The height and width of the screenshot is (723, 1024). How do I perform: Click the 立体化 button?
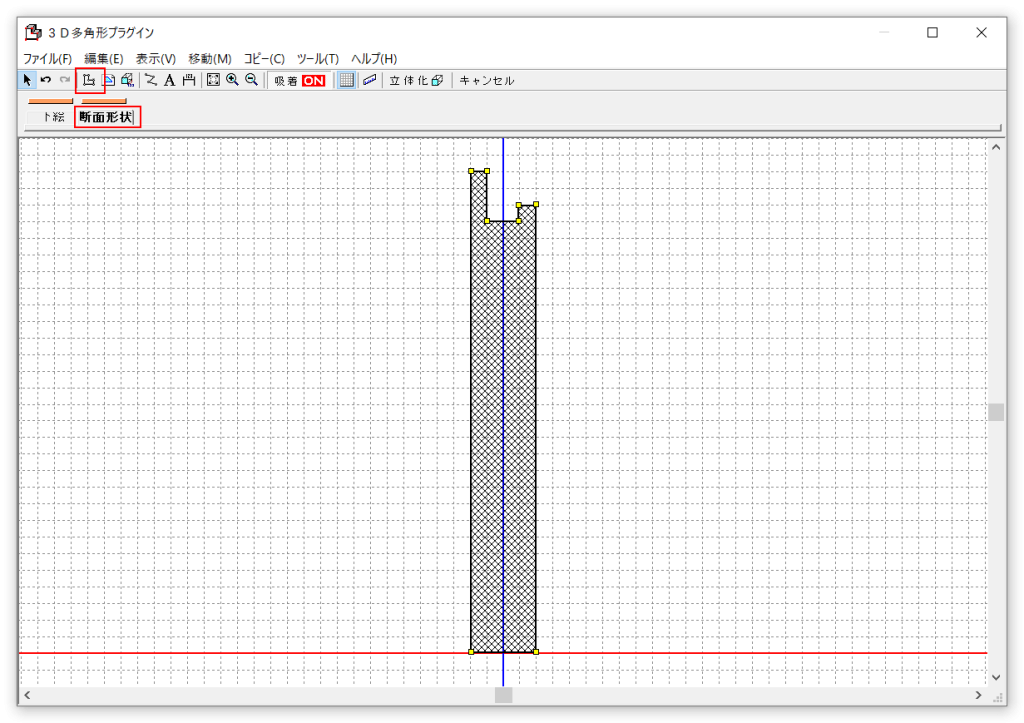pyautogui.click(x=416, y=81)
